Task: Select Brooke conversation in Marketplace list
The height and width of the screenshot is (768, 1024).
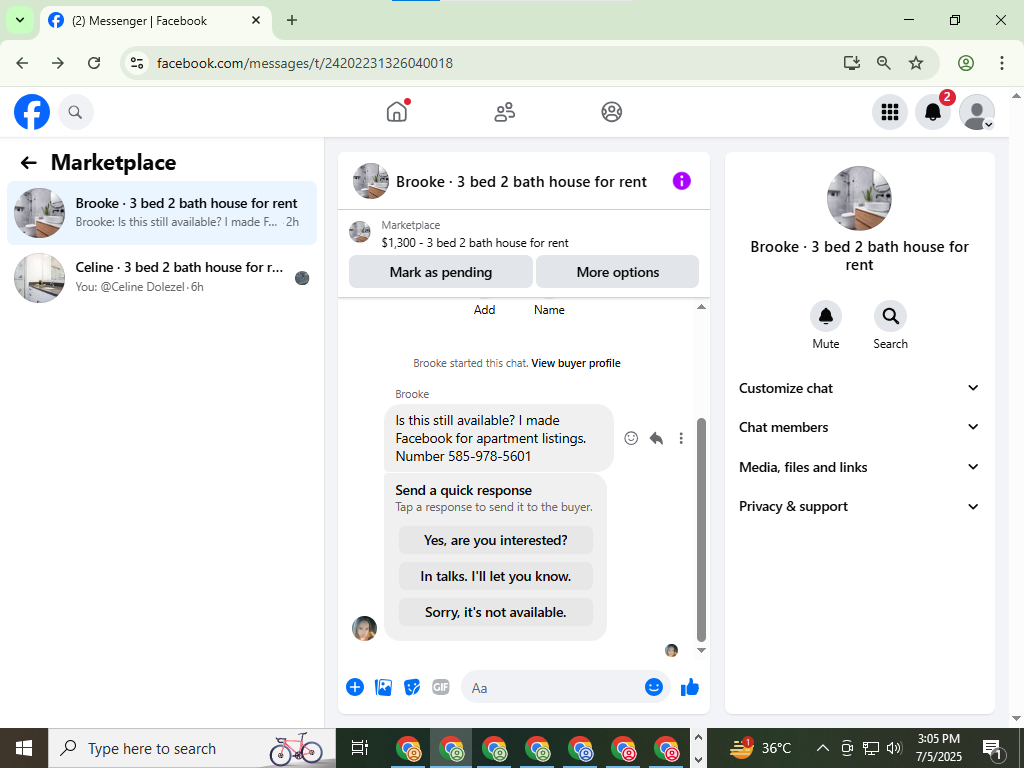Action: (162, 213)
